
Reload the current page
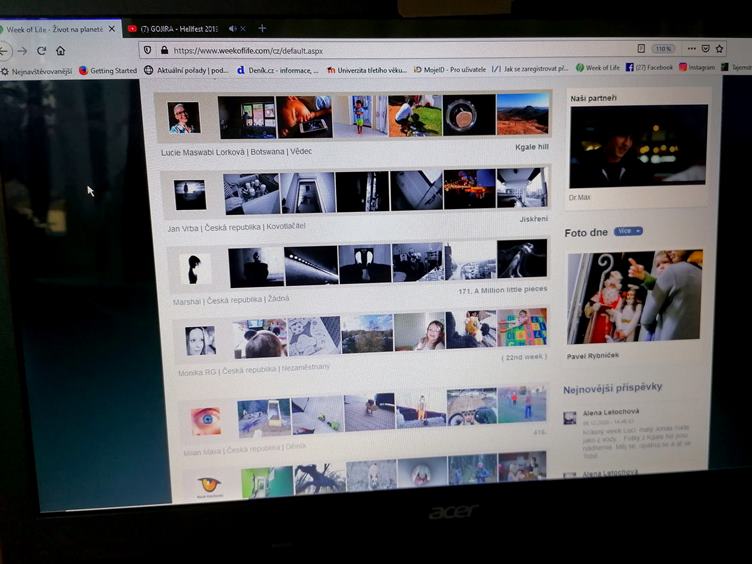tap(41, 50)
